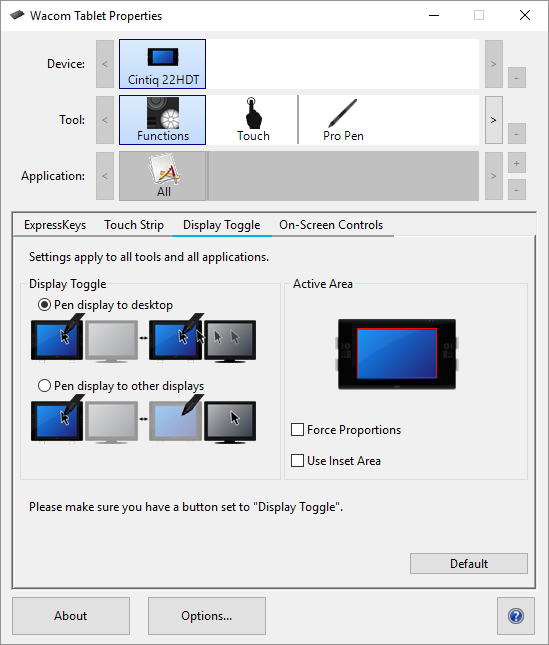
Task: Click the 'Display Toggle' group label
Action: click(67, 284)
